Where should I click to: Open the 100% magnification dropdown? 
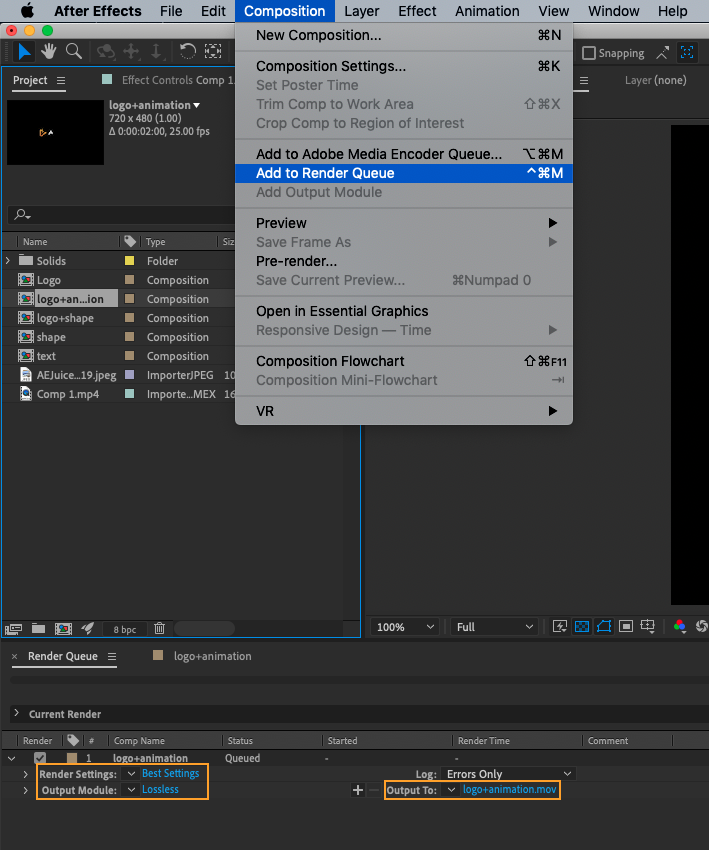tap(405, 627)
